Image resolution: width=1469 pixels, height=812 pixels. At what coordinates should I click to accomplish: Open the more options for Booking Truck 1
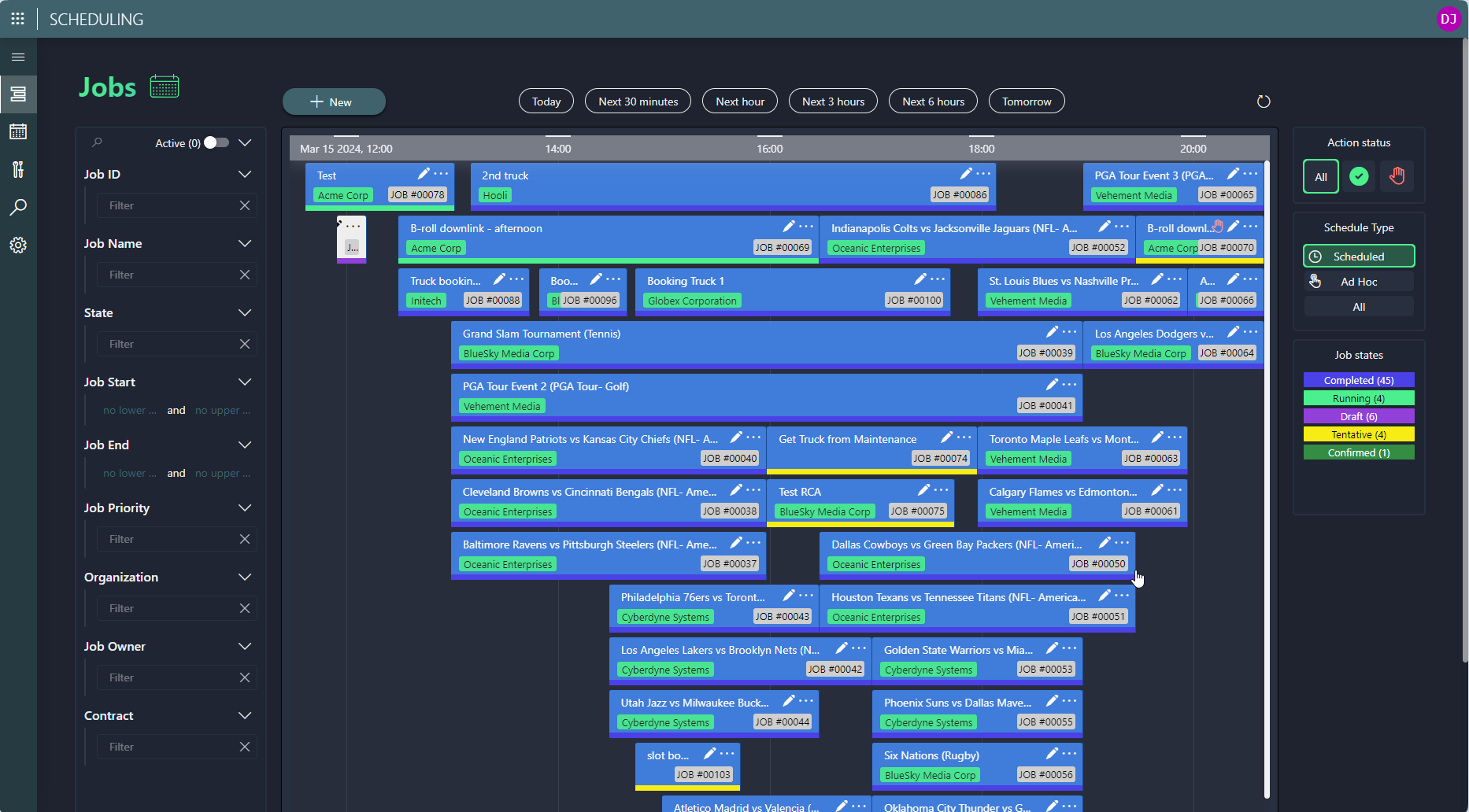(x=938, y=279)
